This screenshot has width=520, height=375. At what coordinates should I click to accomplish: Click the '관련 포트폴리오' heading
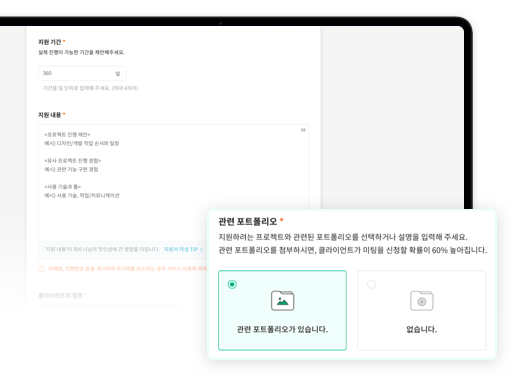[x=248, y=222]
